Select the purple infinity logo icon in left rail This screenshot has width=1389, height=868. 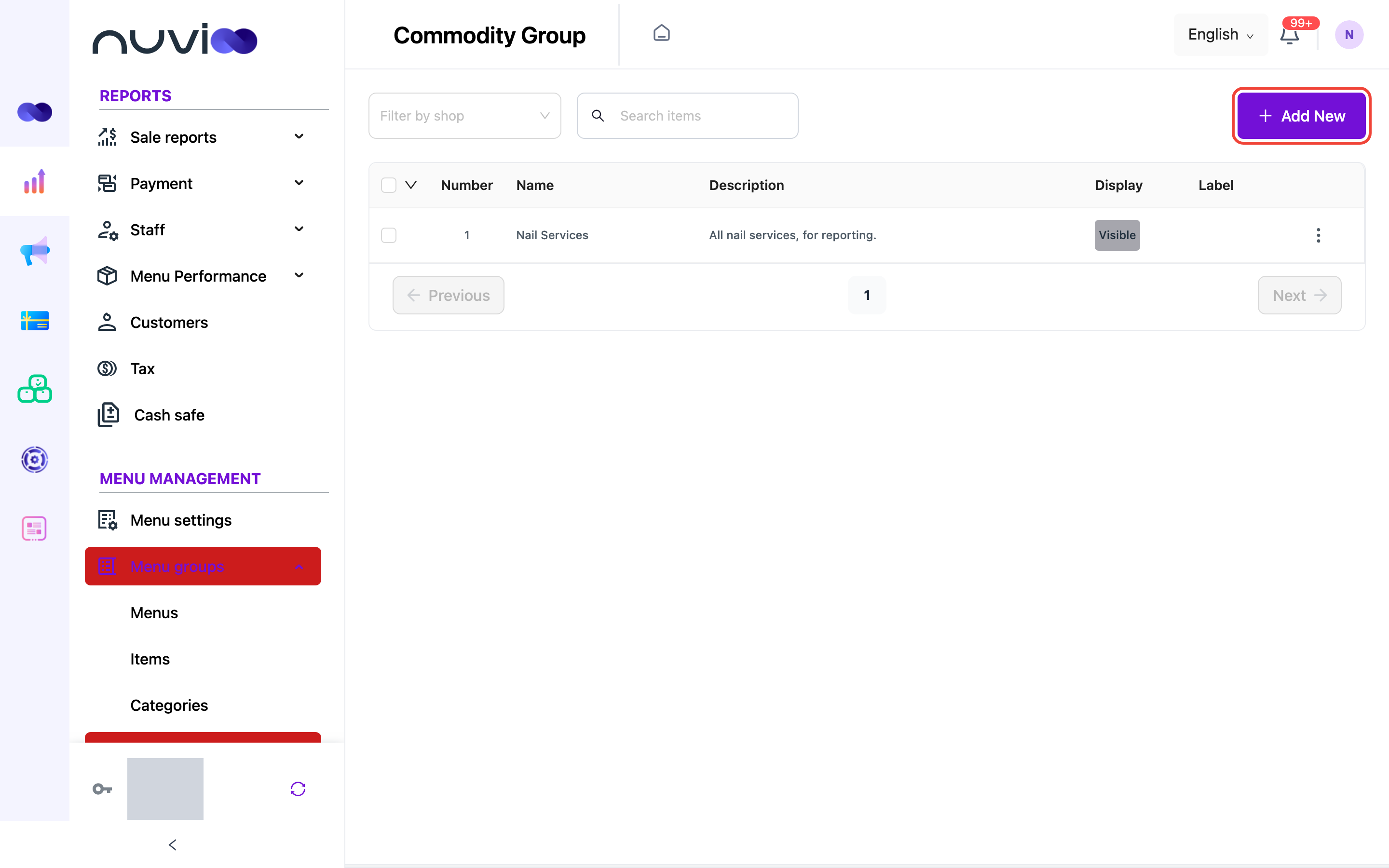34,112
